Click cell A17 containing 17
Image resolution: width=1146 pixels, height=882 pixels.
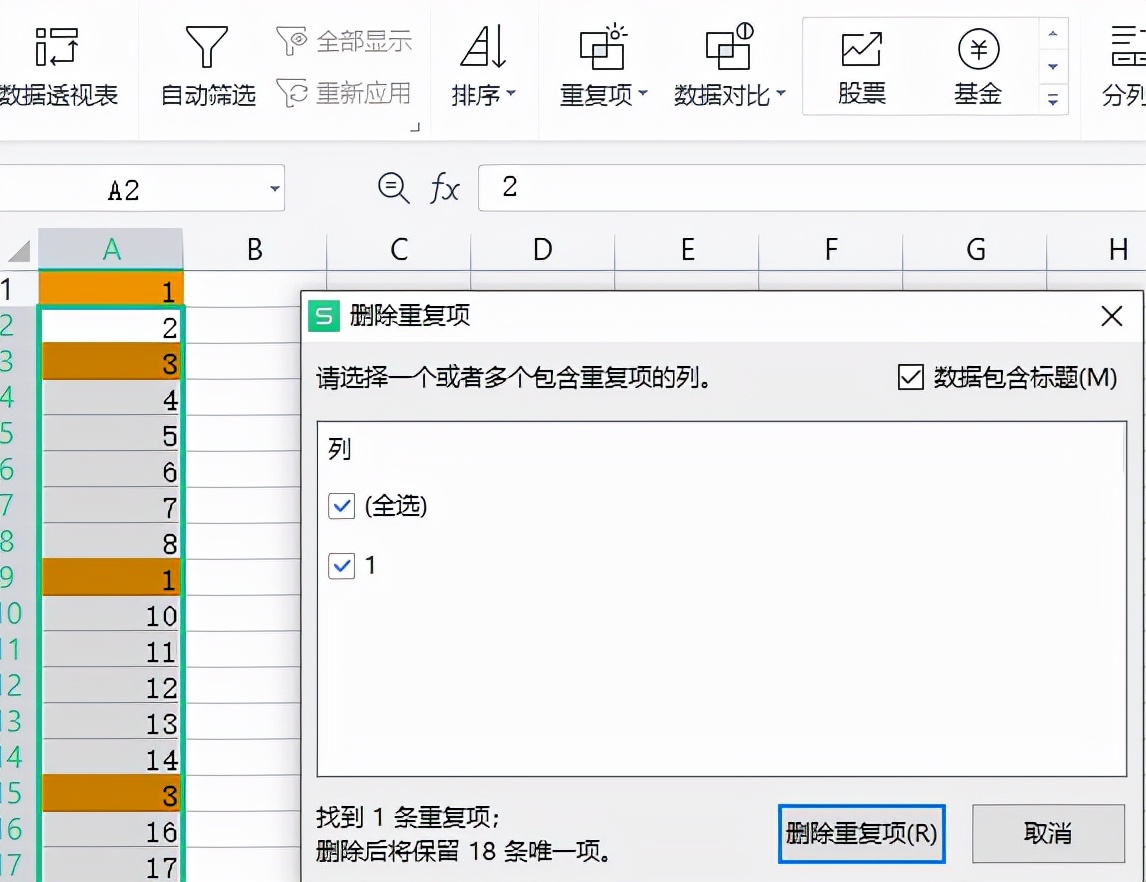(110, 865)
